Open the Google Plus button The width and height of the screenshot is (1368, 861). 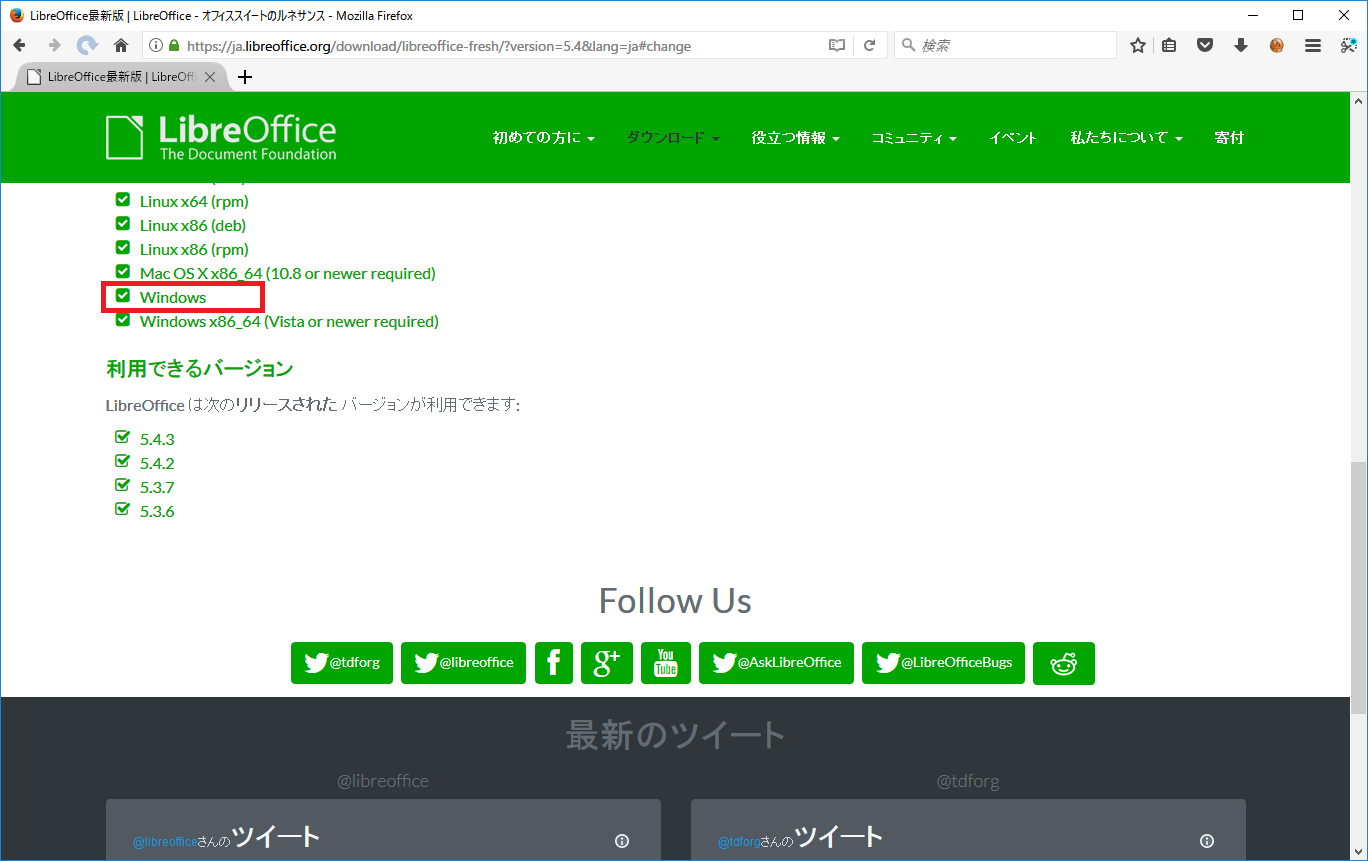607,663
